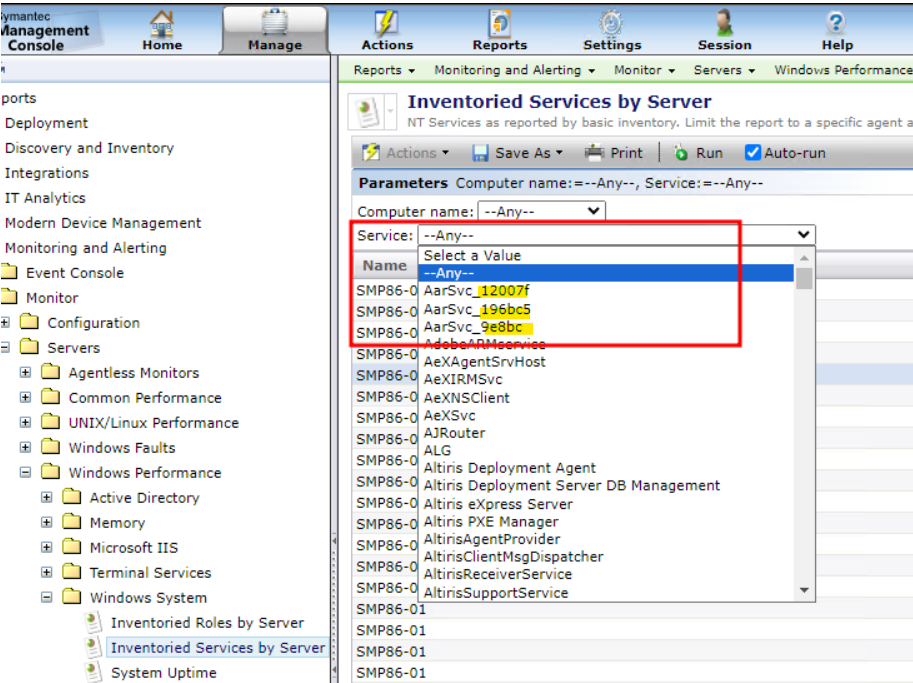
Task: Collapse the Windows Performance tree node
Action: coord(25,472)
